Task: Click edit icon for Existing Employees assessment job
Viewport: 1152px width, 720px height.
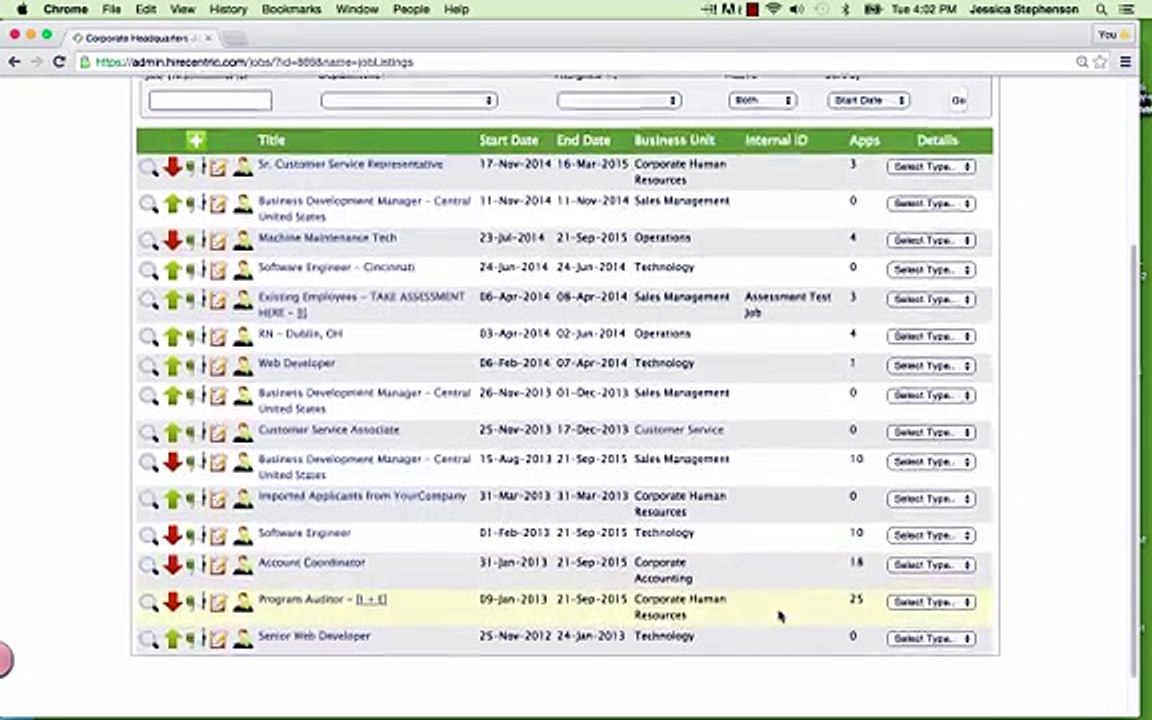Action: click(x=218, y=300)
